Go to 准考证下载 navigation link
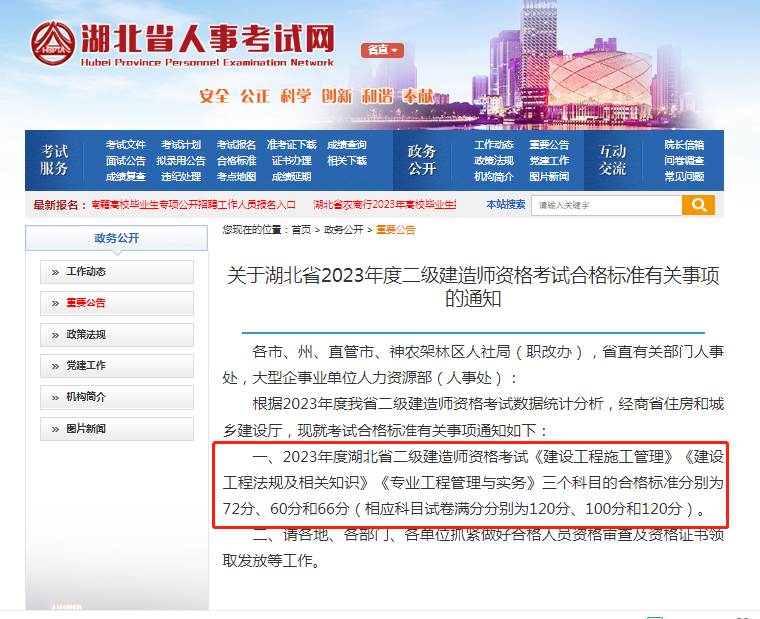 point(291,144)
